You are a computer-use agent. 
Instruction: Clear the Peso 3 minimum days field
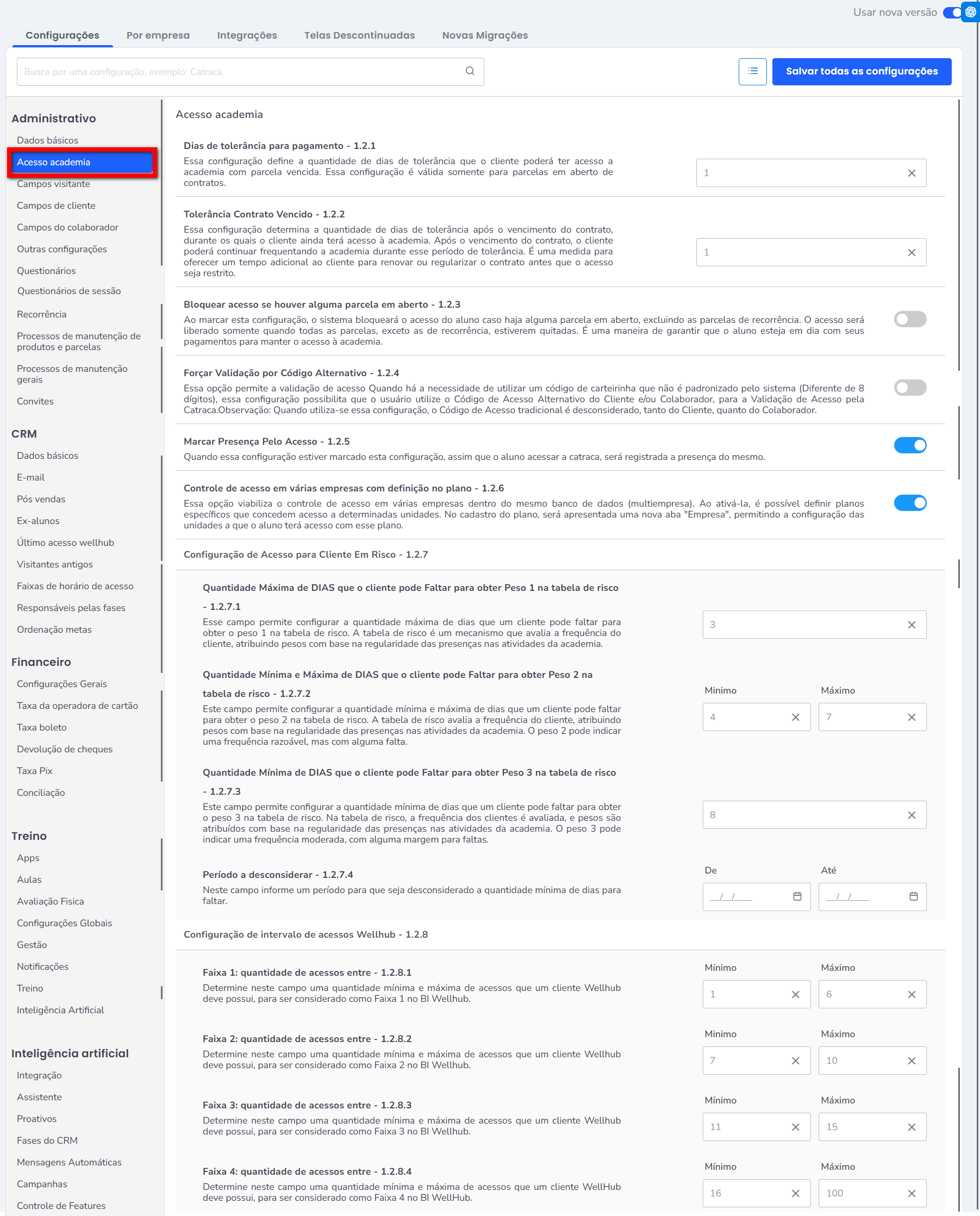click(x=911, y=815)
